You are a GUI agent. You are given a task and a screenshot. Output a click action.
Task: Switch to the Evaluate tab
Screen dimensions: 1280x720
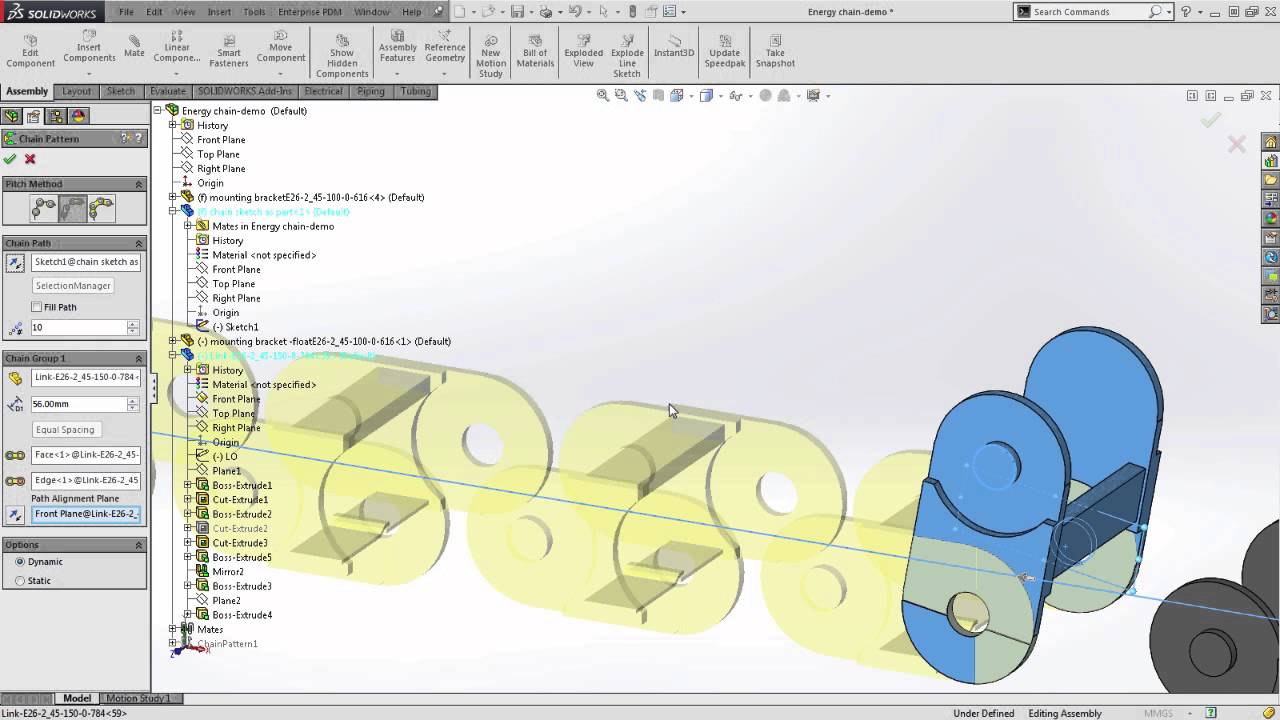point(167,91)
